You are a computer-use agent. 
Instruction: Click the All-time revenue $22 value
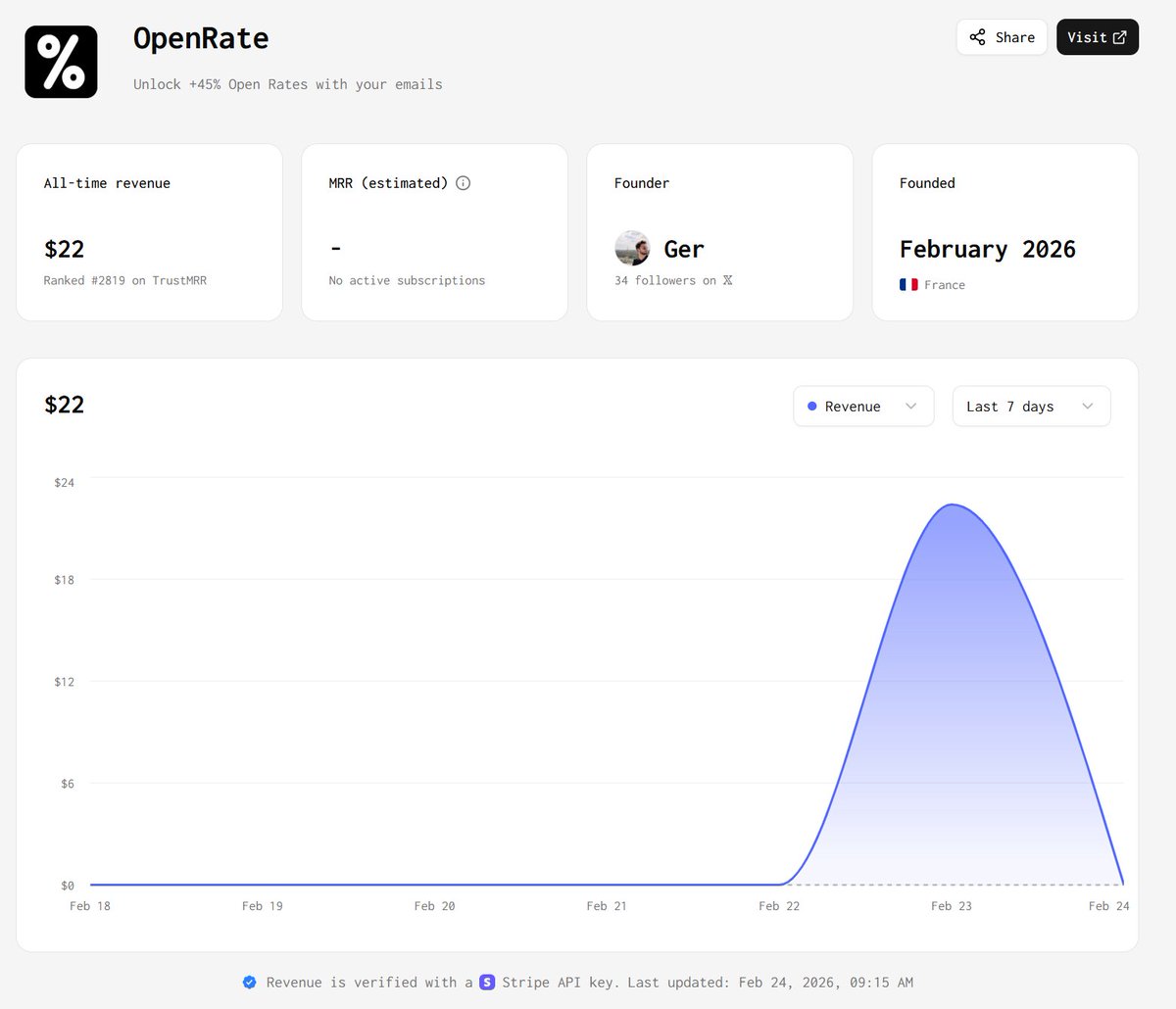point(65,250)
